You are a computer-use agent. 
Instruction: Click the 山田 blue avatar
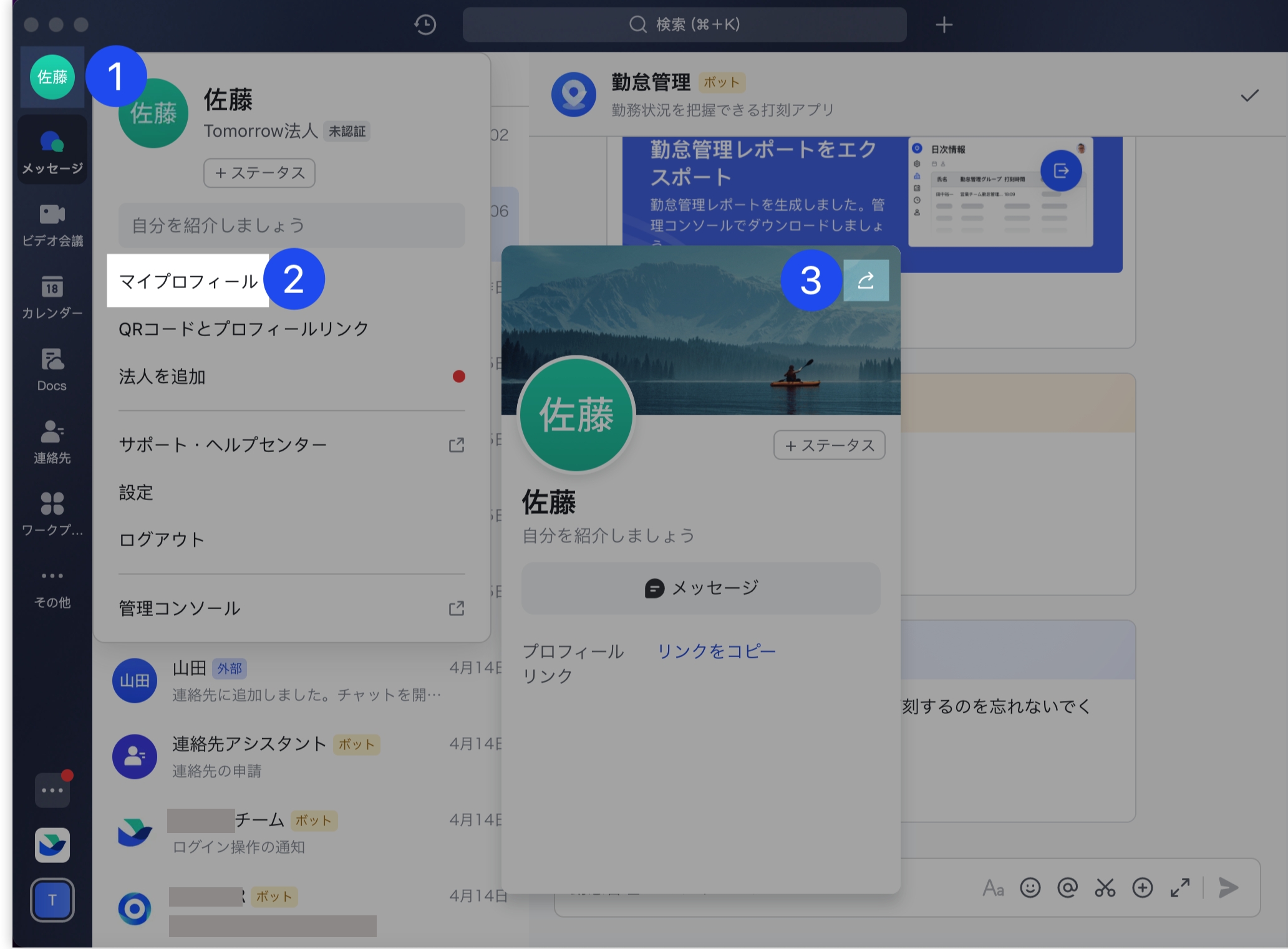135,681
